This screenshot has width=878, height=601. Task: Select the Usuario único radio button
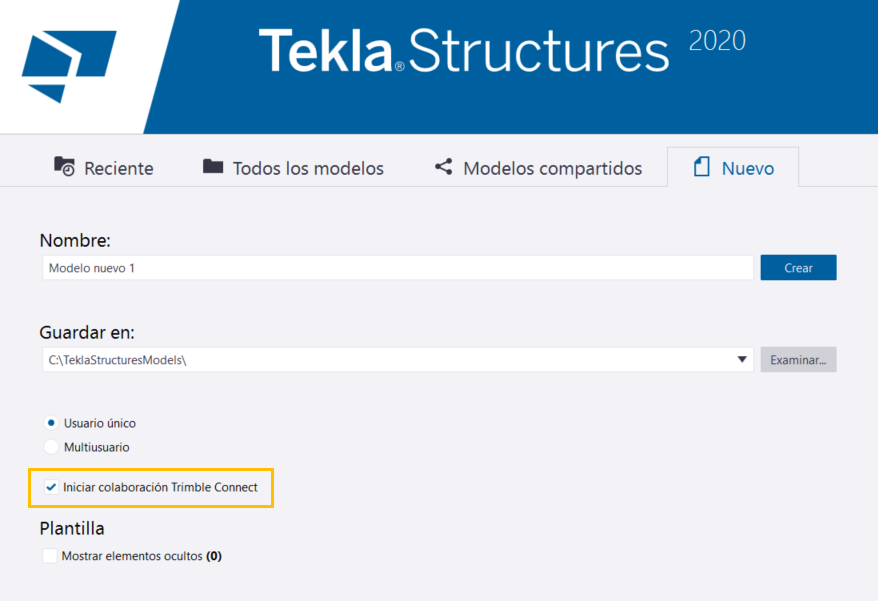51,423
